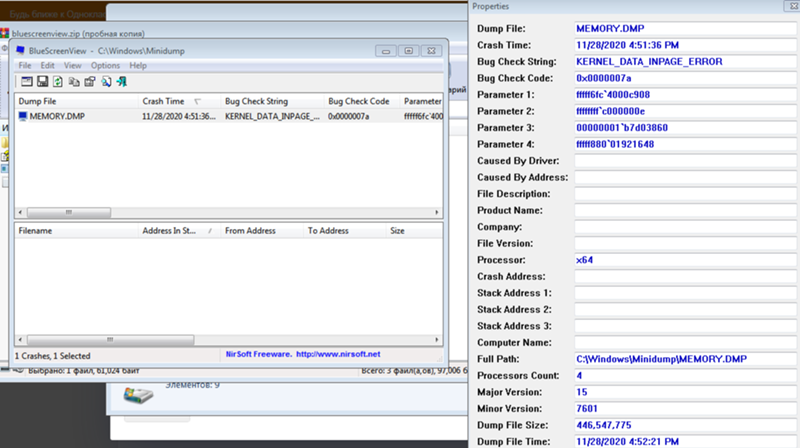
Task: Click the Save Selected Items floppy icon
Action: [x=42, y=82]
